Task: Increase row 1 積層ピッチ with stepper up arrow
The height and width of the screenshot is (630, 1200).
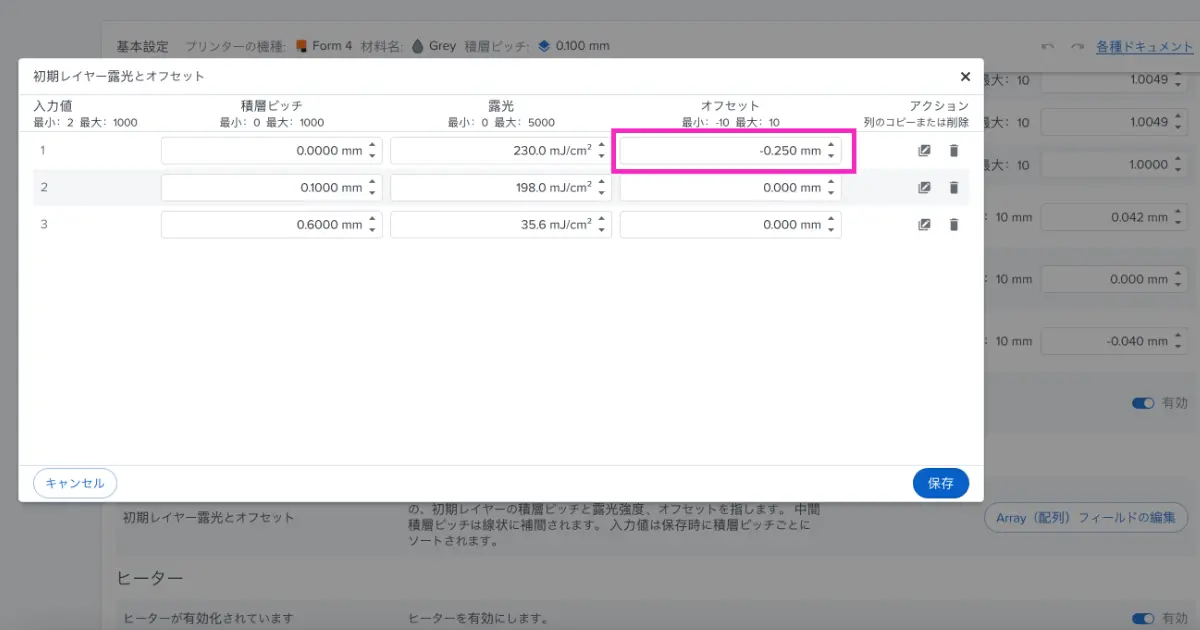Action: 372,146
